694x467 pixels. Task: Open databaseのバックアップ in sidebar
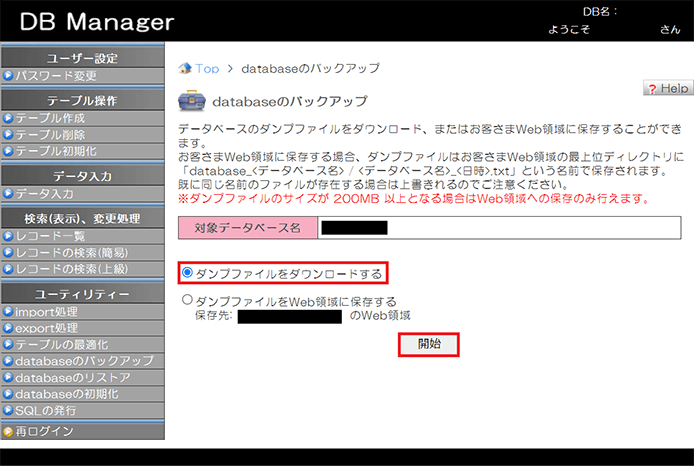pyautogui.click(x=84, y=360)
